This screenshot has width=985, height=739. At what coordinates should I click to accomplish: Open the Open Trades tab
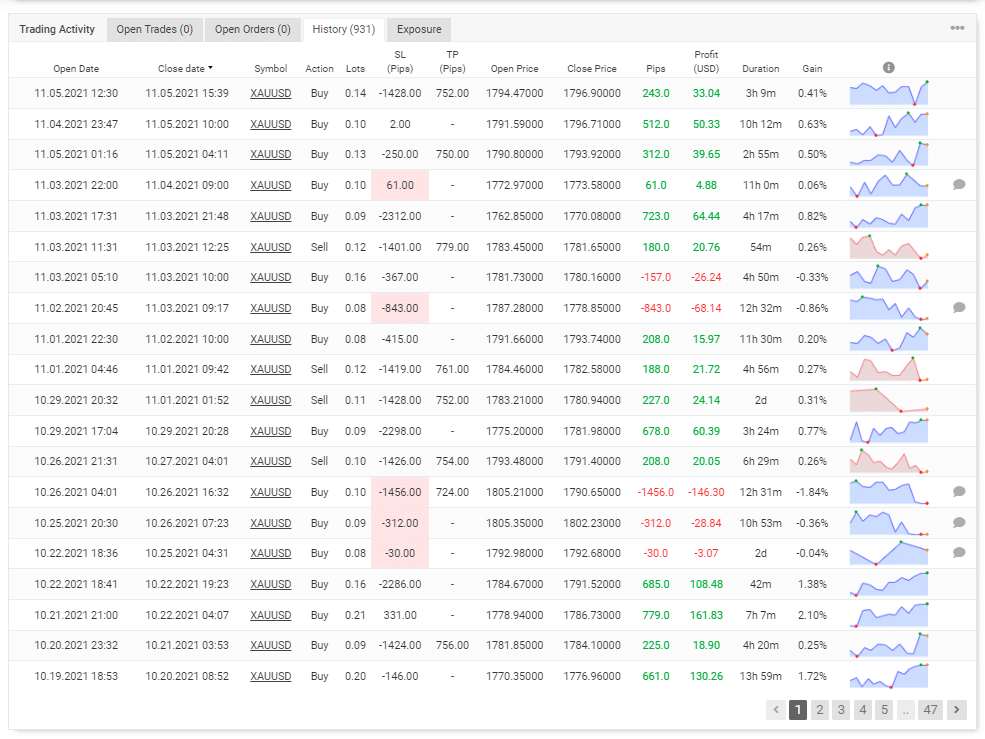point(154,29)
